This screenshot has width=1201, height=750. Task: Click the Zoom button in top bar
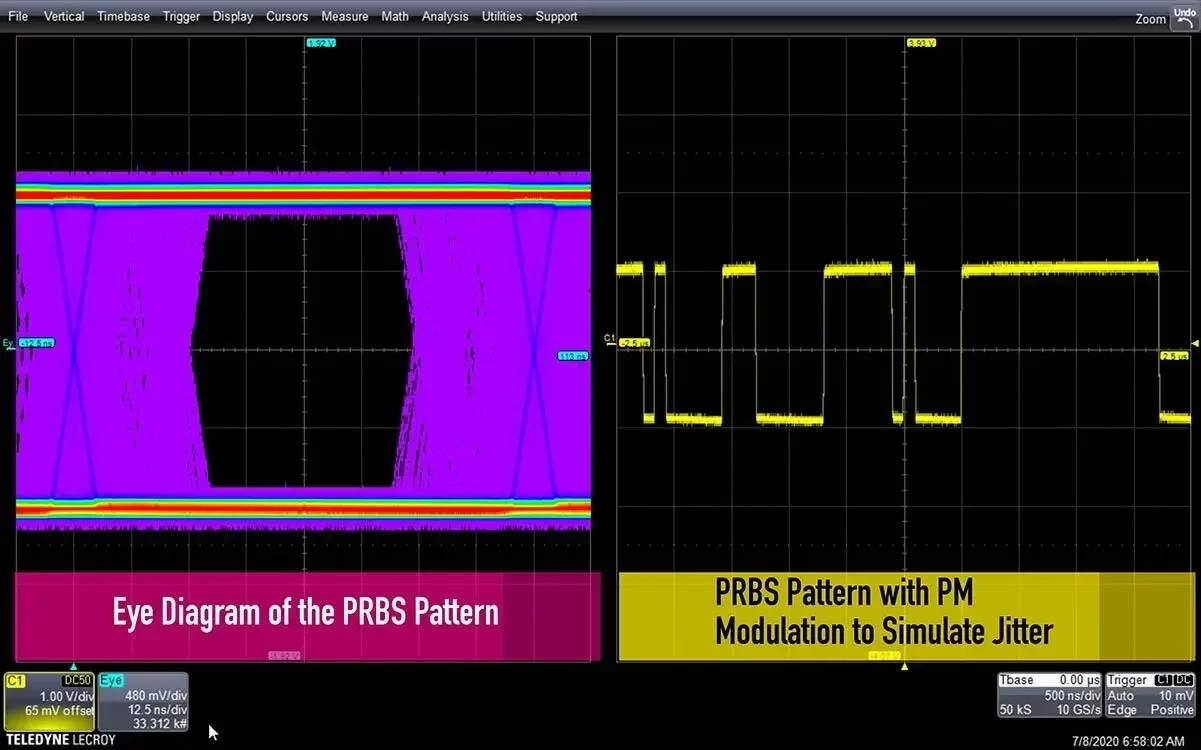coord(1150,19)
